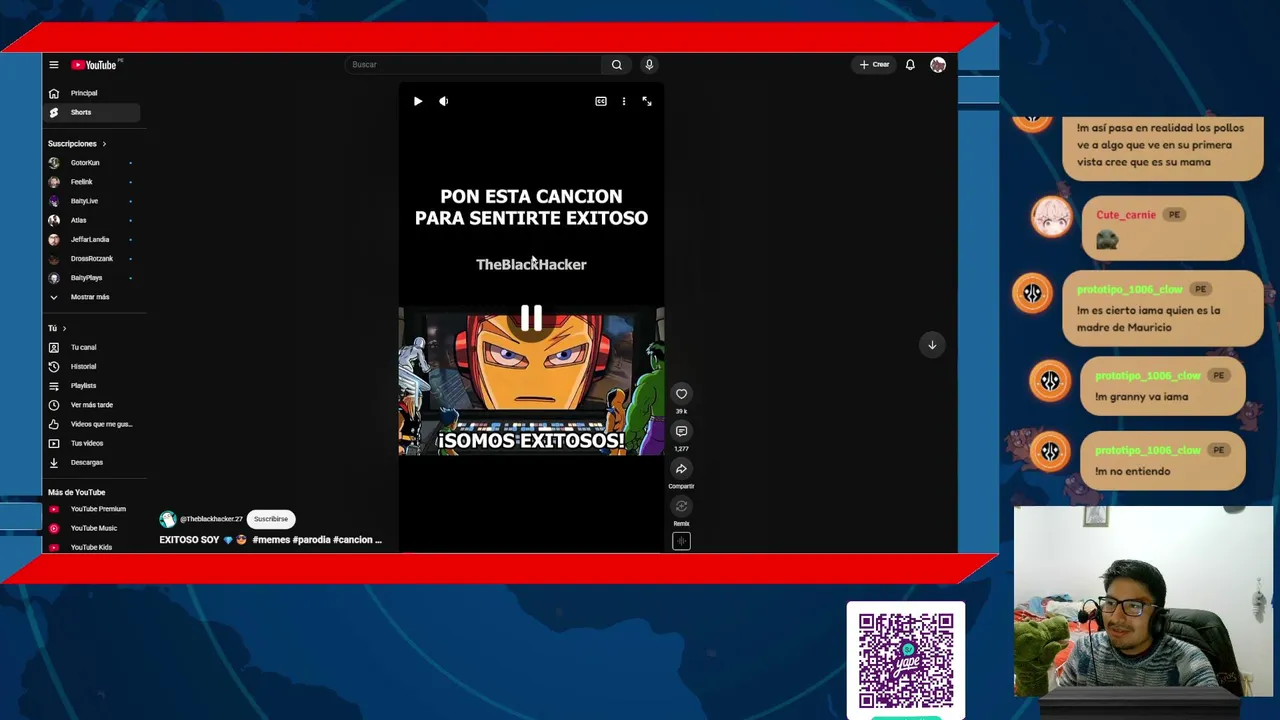Click the Buscar search field

coord(474,65)
